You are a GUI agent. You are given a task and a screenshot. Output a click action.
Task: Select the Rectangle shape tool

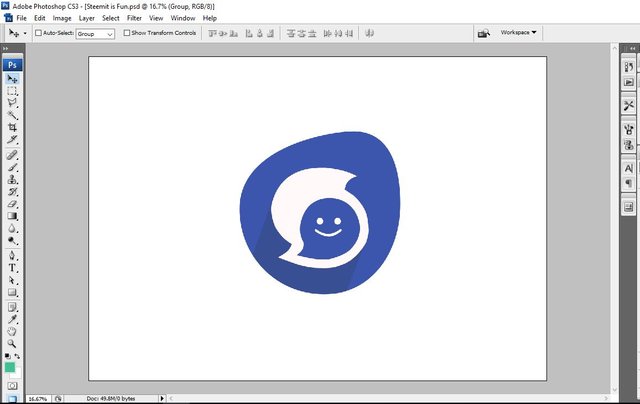(12, 293)
